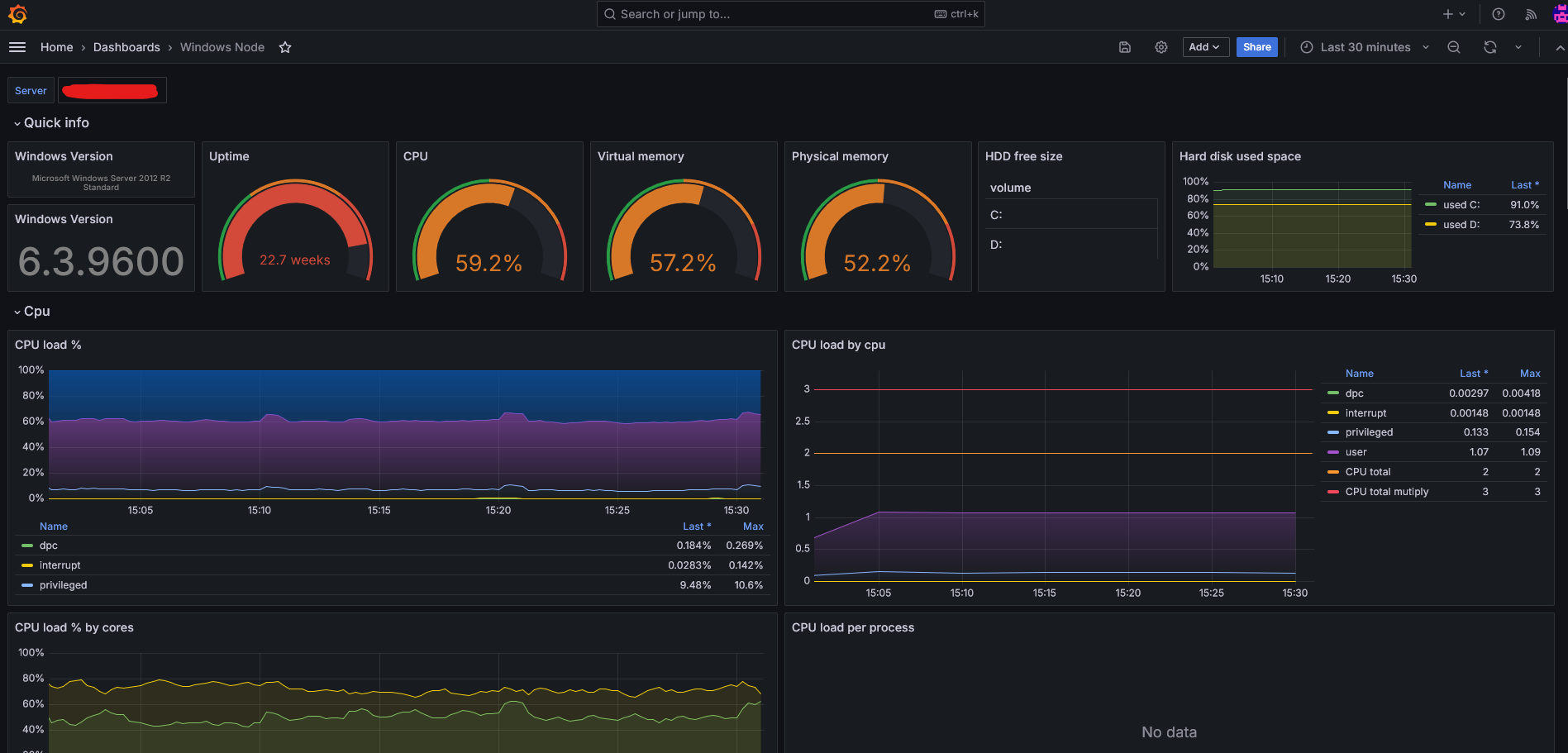This screenshot has height=753, width=1568.
Task: Toggle dpc series in CPU load % legend
Action: 48,546
